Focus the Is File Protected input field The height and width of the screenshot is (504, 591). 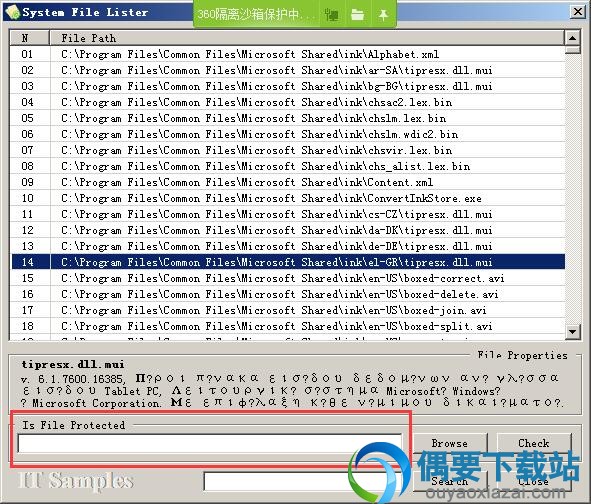(x=210, y=444)
